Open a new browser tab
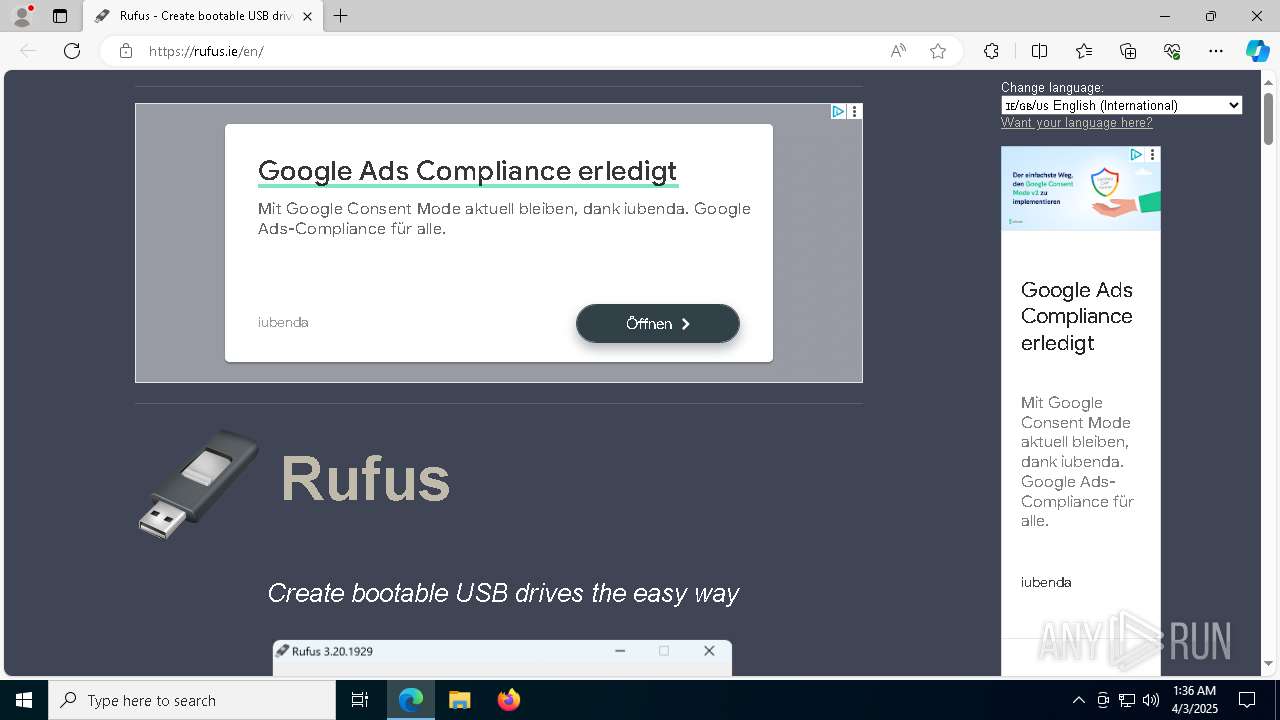 point(340,16)
